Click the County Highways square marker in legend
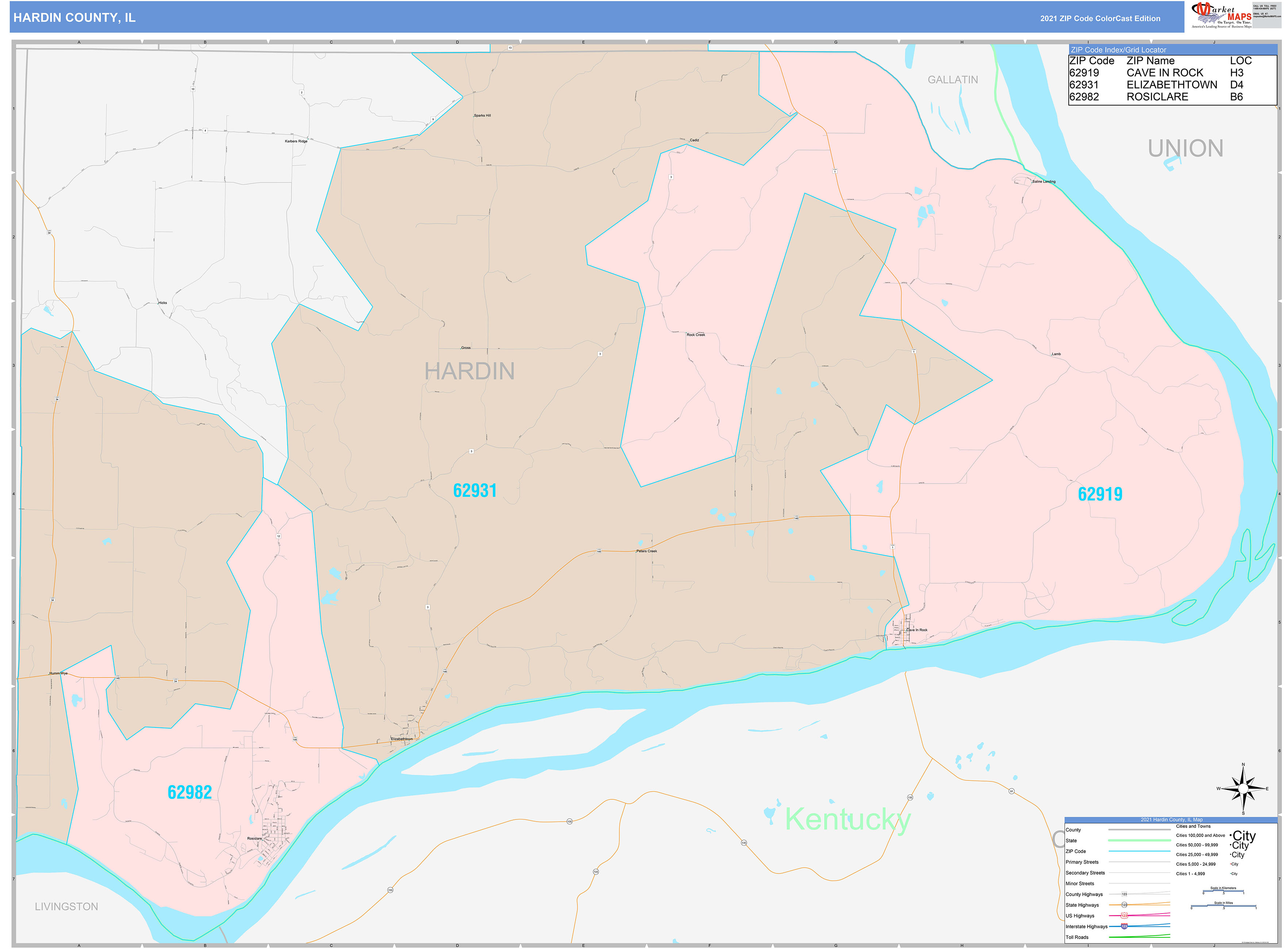This screenshot has height=949, width=1288. click(x=1124, y=894)
